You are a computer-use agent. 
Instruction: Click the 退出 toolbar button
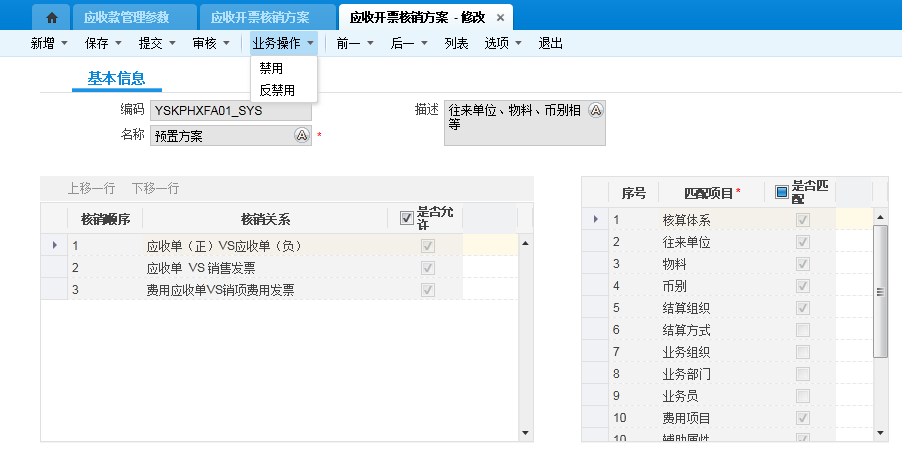click(550, 44)
